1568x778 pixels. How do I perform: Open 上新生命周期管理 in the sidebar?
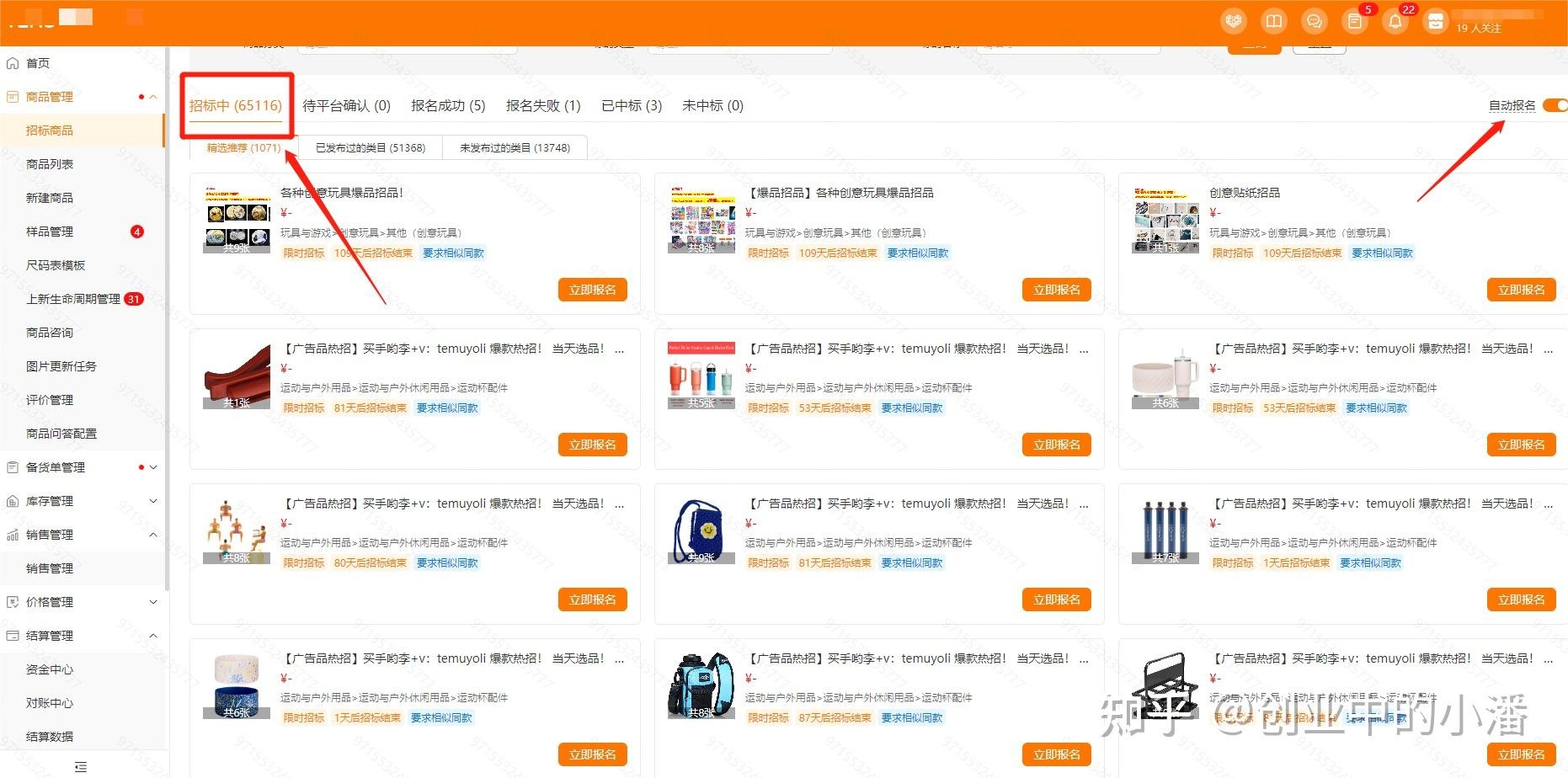[x=73, y=299]
